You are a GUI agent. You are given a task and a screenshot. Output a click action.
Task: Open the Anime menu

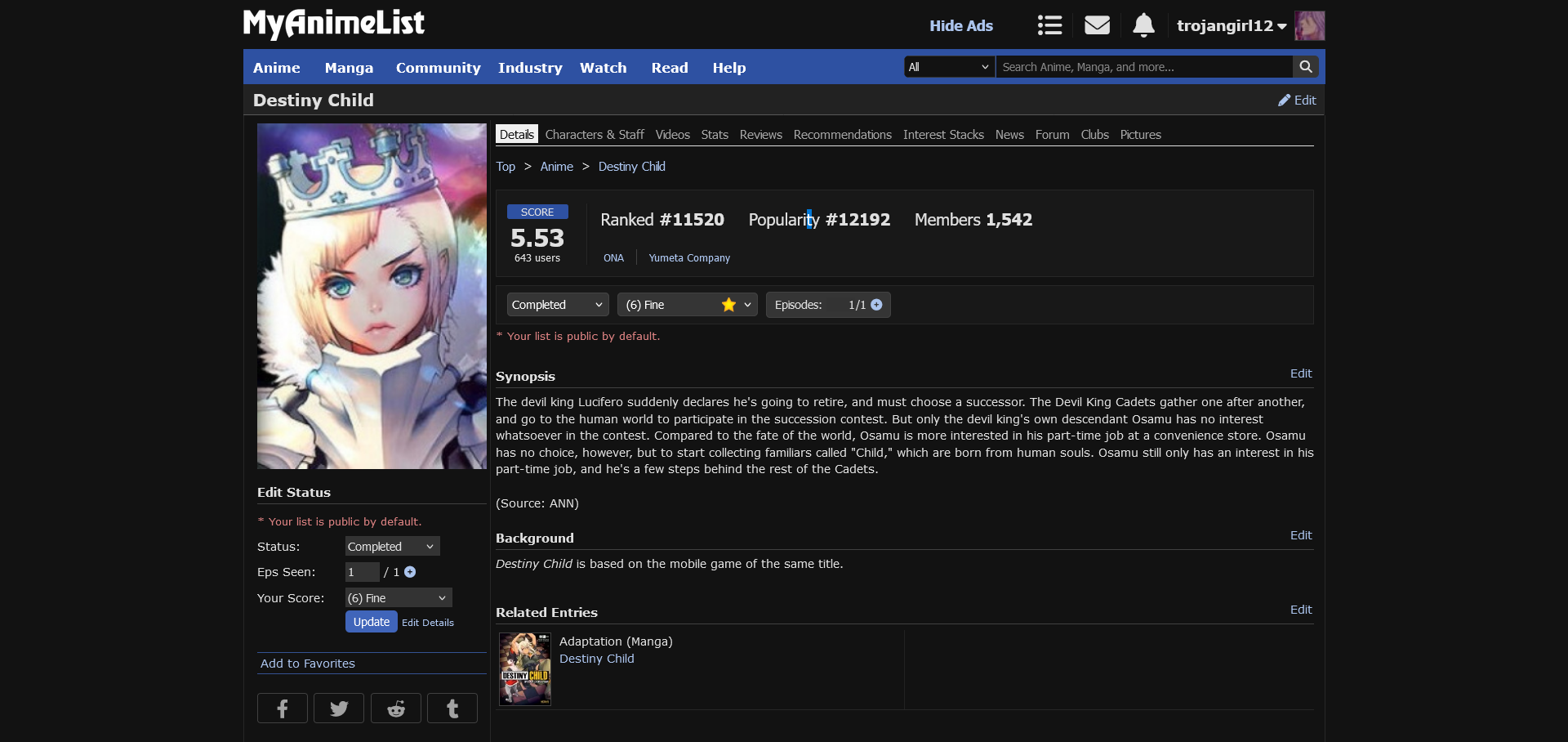coord(277,68)
